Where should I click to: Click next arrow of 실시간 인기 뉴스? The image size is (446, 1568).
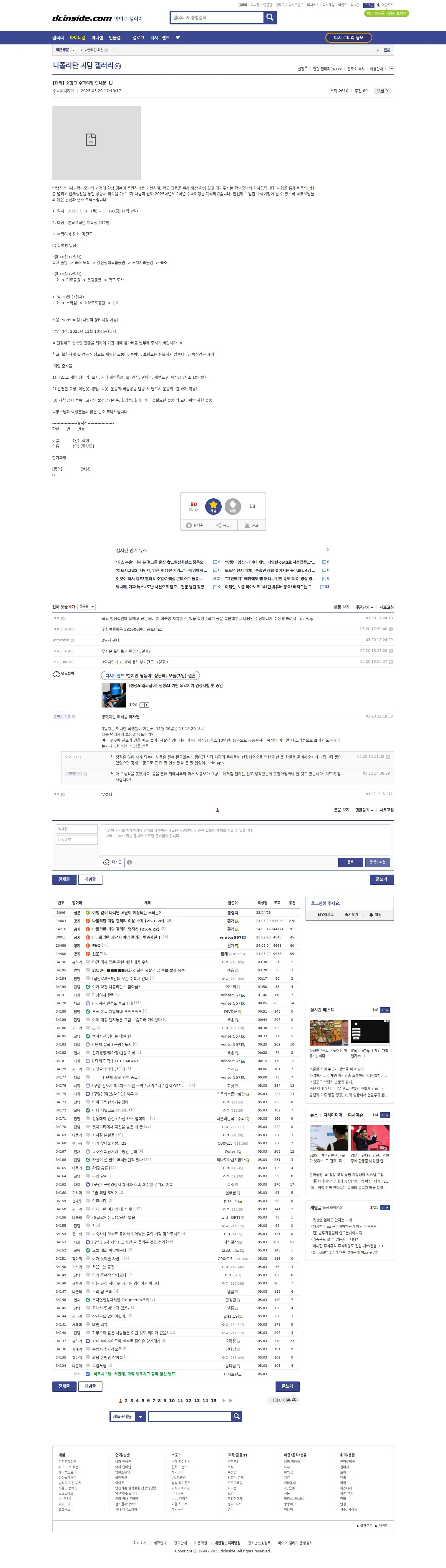tap(328, 550)
